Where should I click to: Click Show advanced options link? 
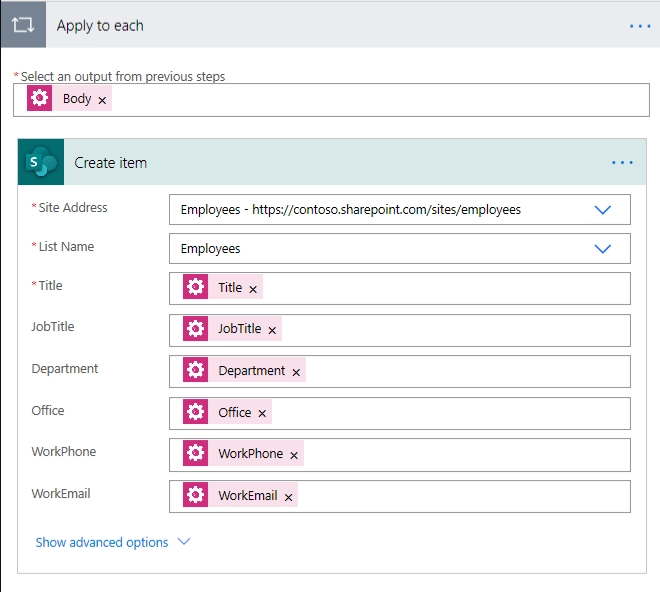click(102, 542)
